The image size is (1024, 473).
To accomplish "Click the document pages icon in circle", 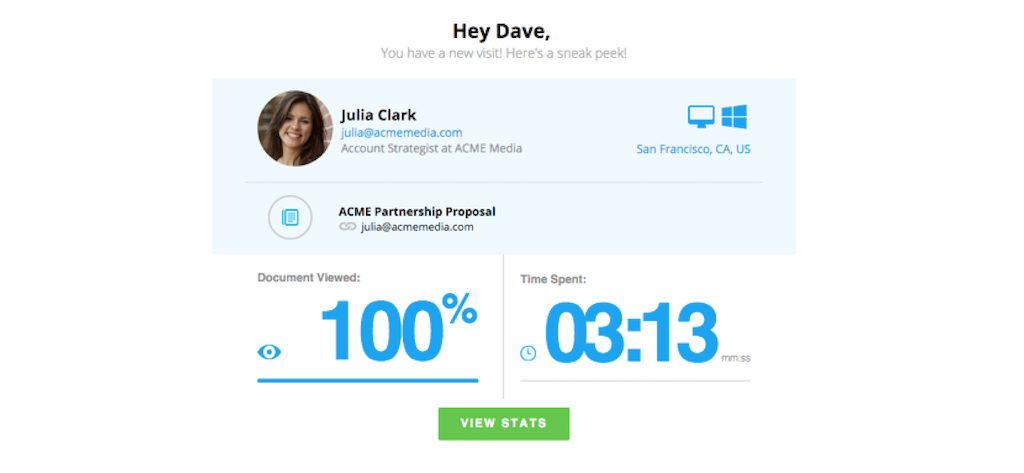I will coord(290,218).
